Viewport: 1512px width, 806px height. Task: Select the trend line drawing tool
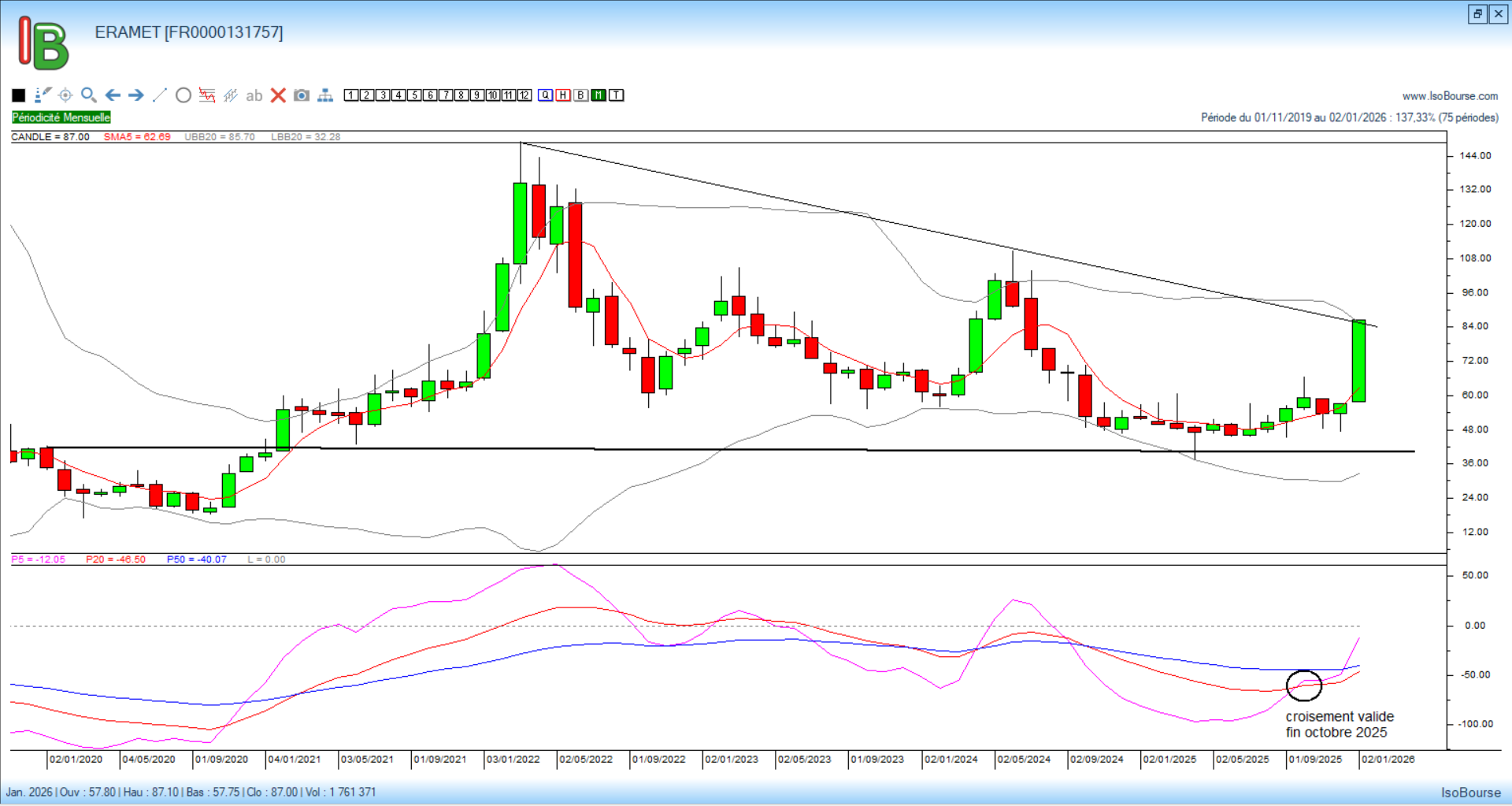tap(160, 95)
